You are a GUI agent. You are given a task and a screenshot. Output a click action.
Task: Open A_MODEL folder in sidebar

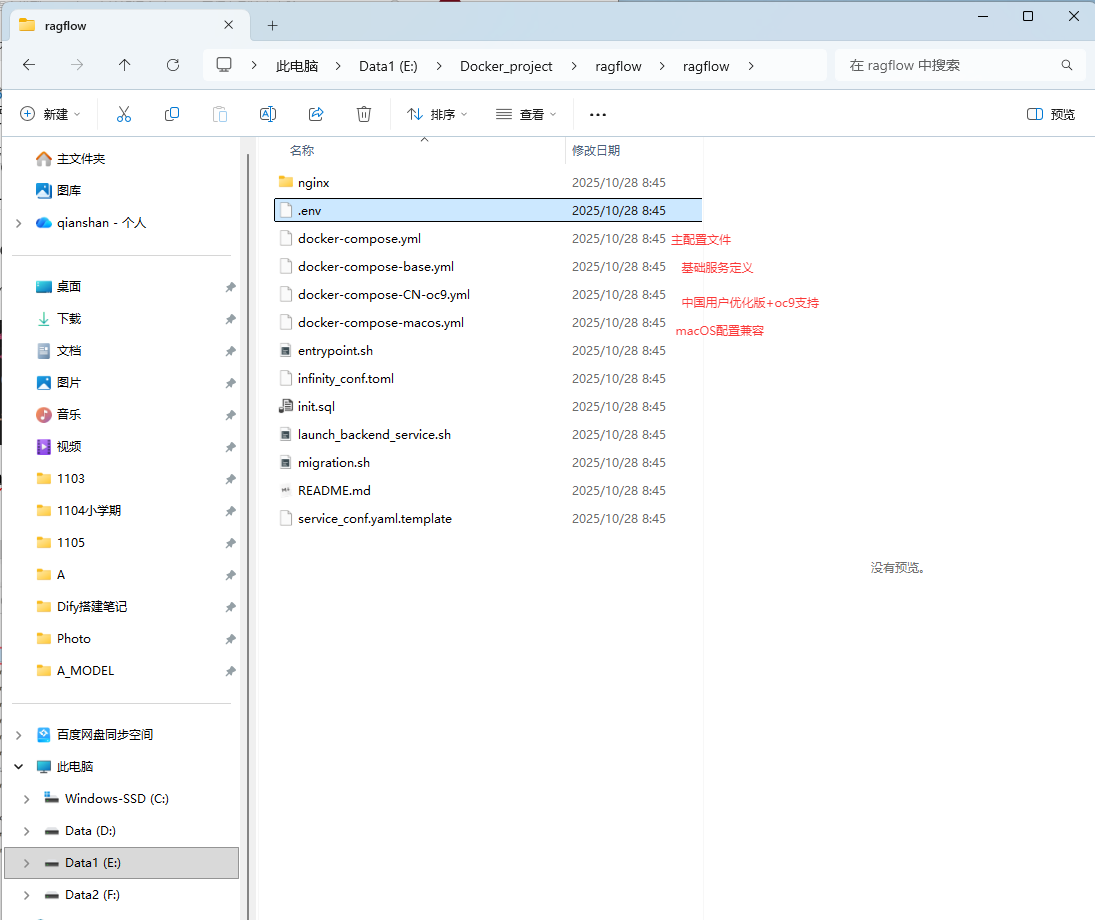point(75,671)
